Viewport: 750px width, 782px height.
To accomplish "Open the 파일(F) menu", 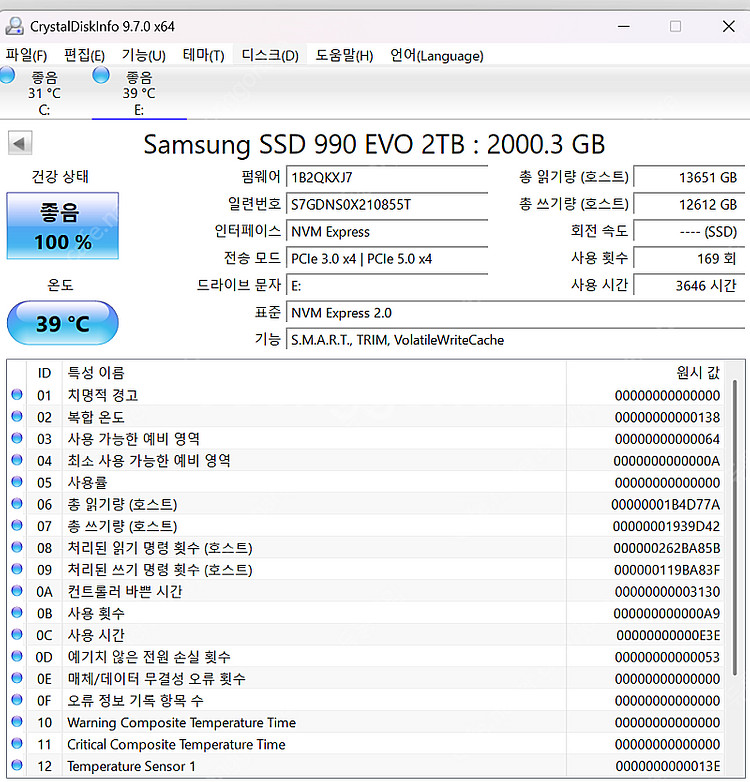I will [x=26, y=55].
